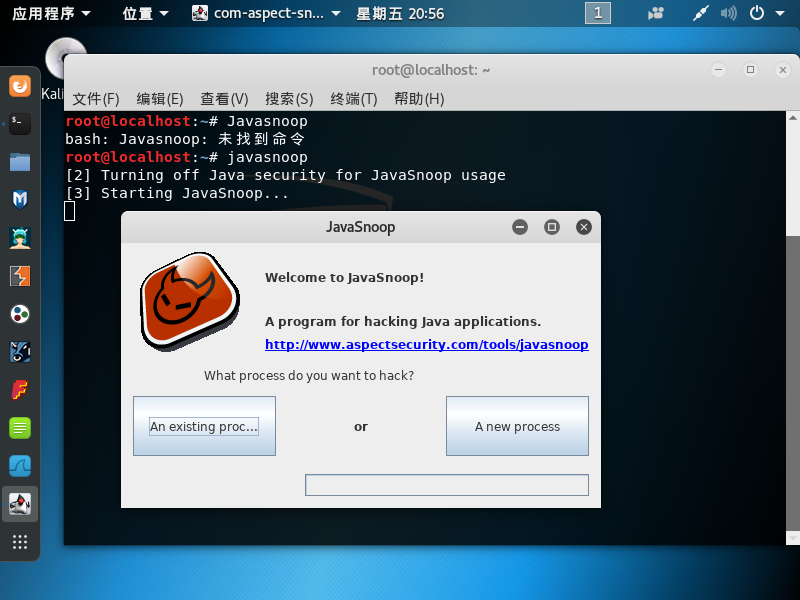Launch Wireshark-style blue wave icon in dock
The image size is (800, 600).
20,466
